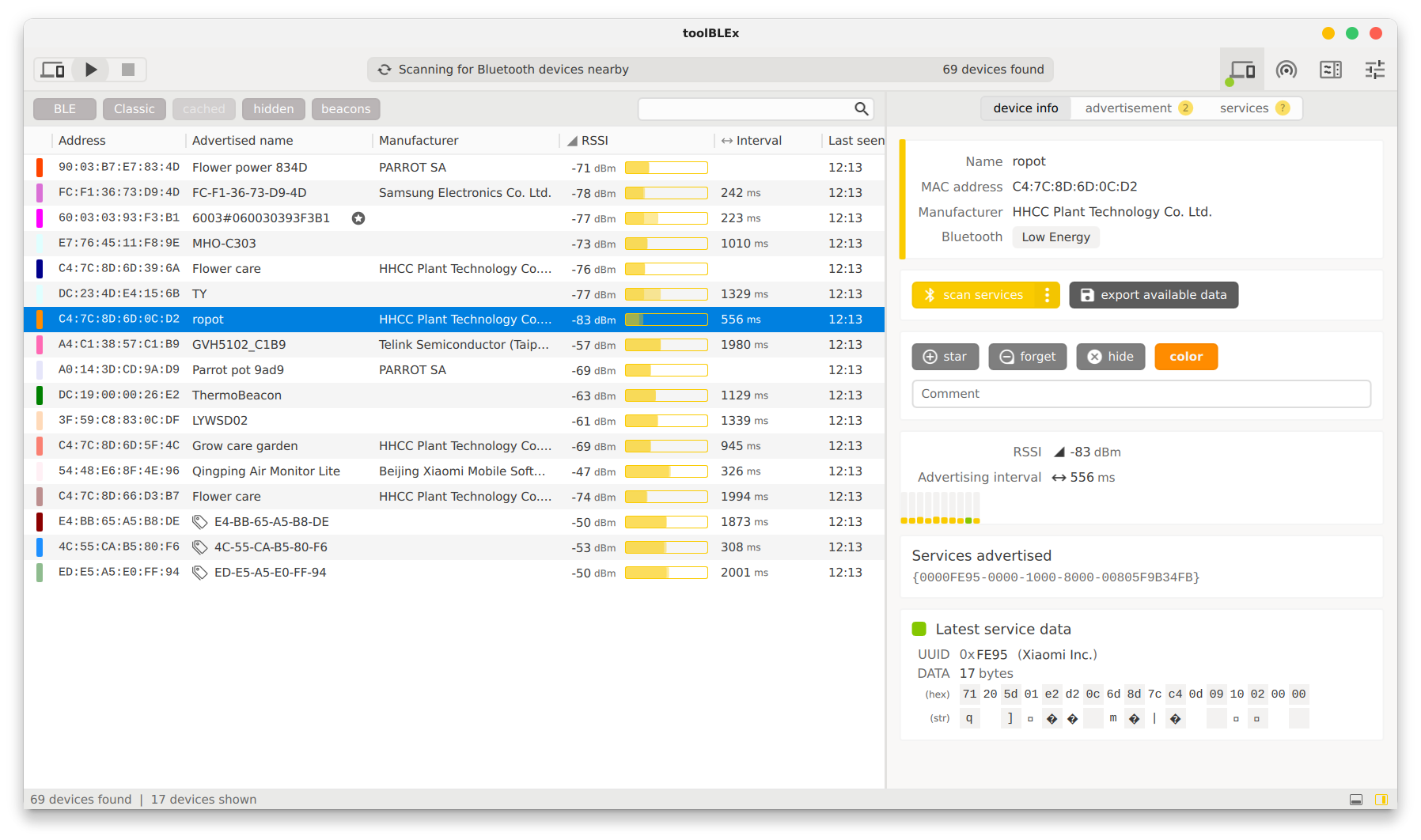Image resolution: width=1421 pixels, height=840 pixels.
Task: Click the refresh icon in the scanning status bar
Action: click(x=385, y=70)
